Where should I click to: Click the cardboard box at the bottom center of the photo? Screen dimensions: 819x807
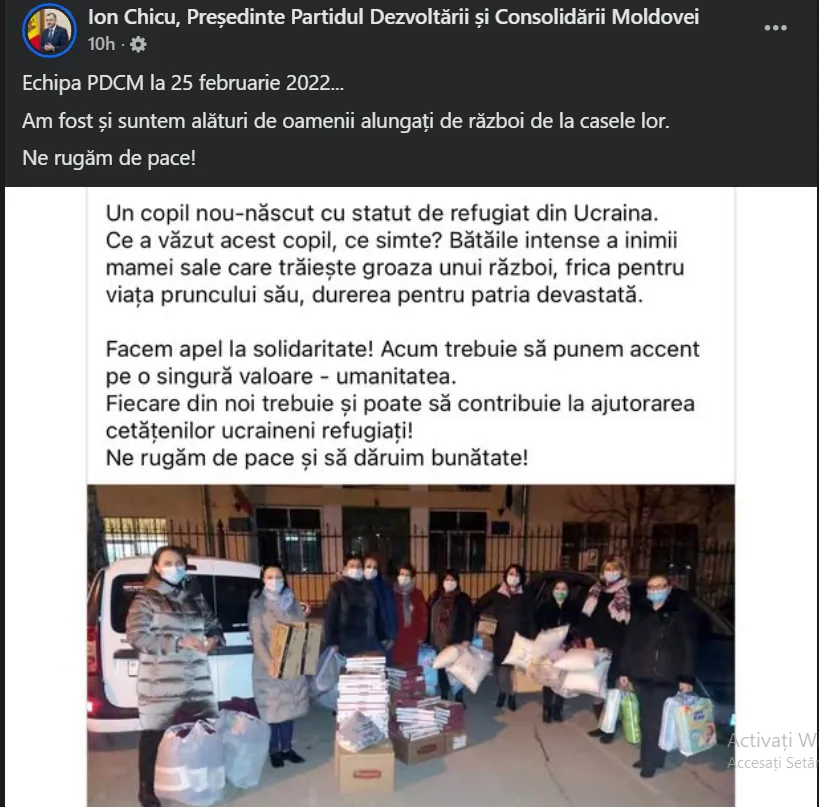click(x=364, y=769)
